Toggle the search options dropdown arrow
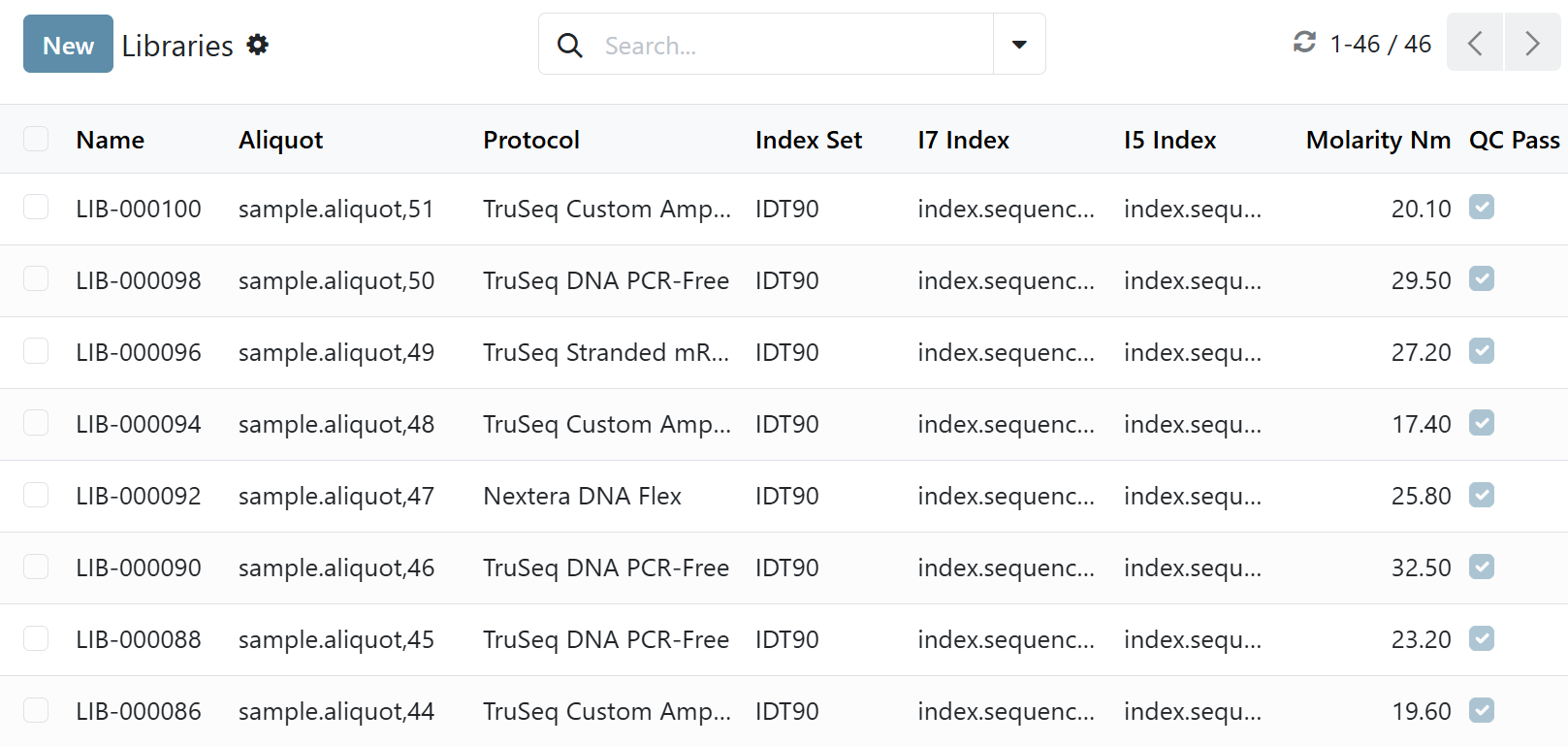The height and width of the screenshot is (746, 1568). 1019,44
